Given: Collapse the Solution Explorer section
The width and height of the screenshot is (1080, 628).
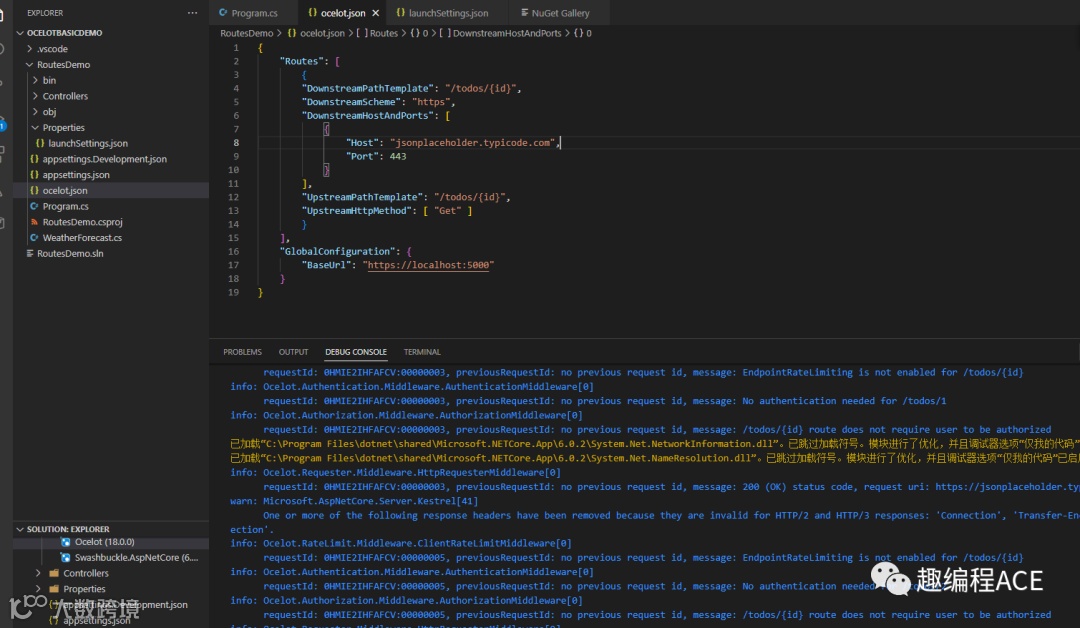Looking at the screenshot, I should pos(20,529).
